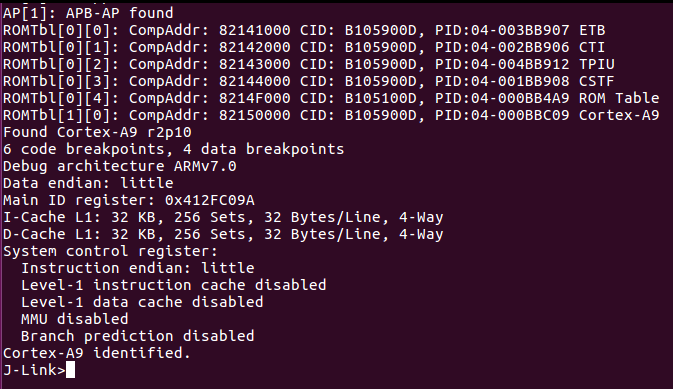673x389 pixels.
Task: Click 'Debug architecture ARMv7.0' line
Action: click(x=120, y=166)
